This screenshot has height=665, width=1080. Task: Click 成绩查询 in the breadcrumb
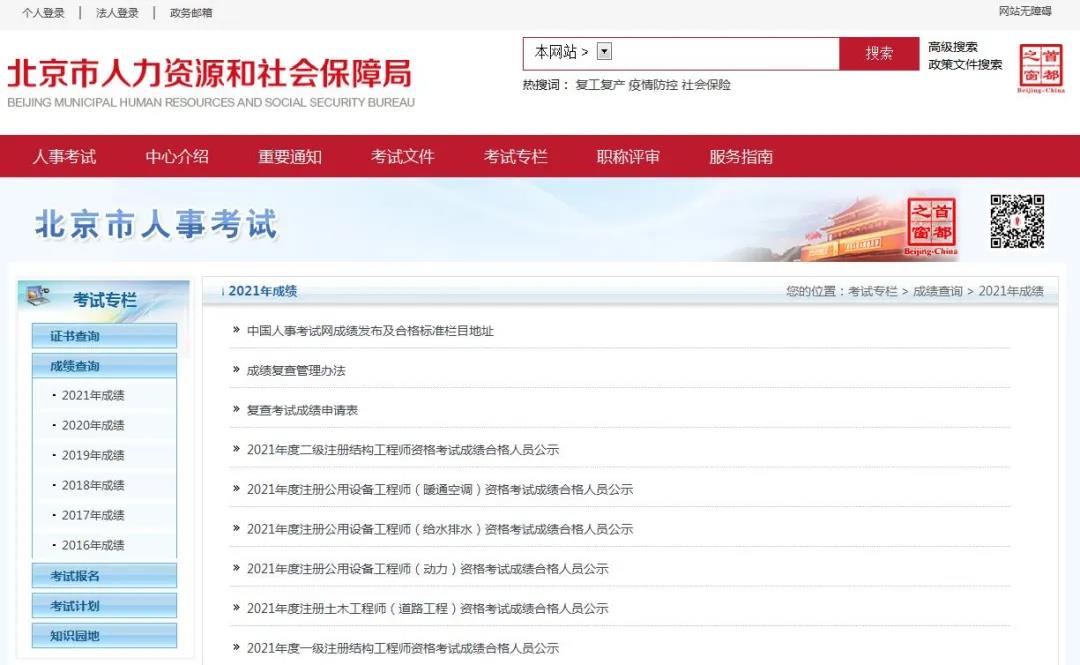(937, 291)
